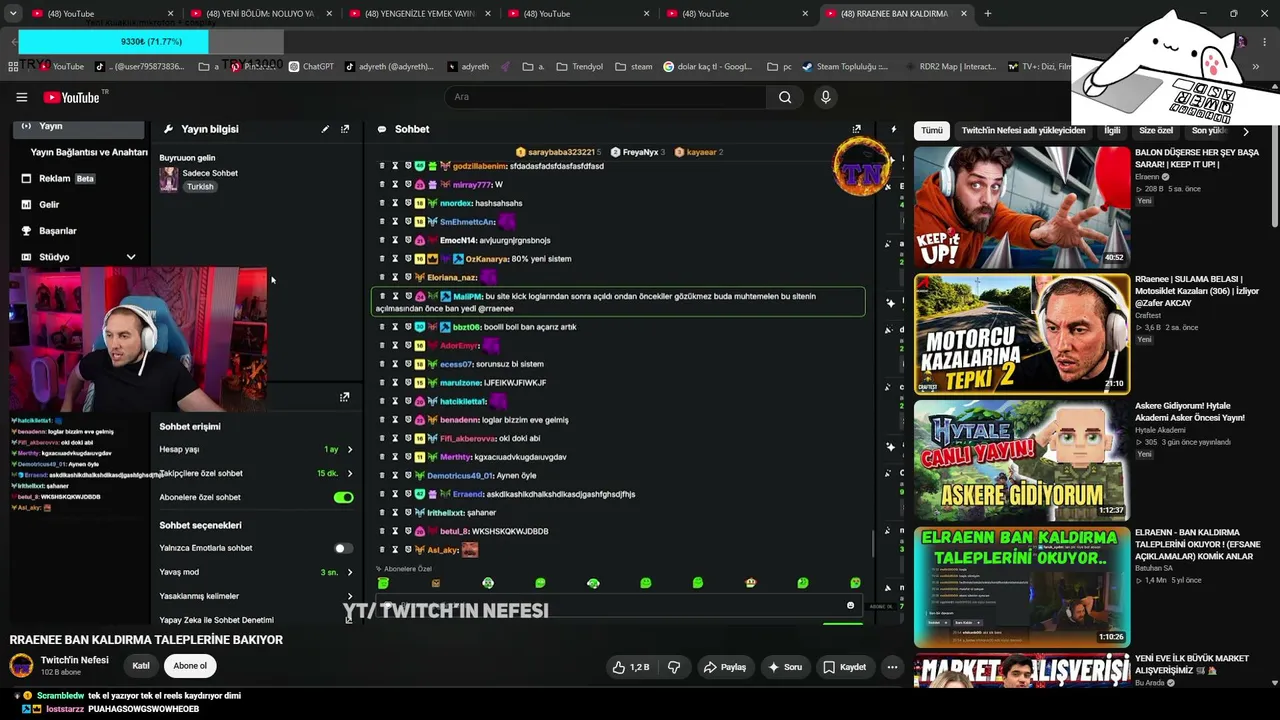The height and width of the screenshot is (720, 1280).
Task: Click the Turkish language tag
Action: 200,187
